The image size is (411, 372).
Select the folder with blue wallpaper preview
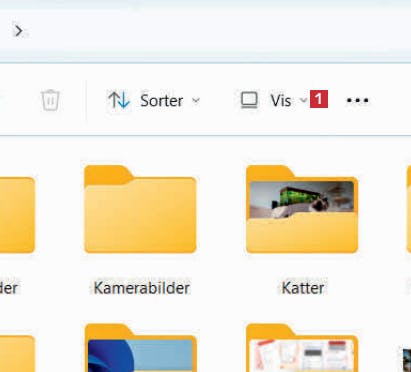point(140,348)
